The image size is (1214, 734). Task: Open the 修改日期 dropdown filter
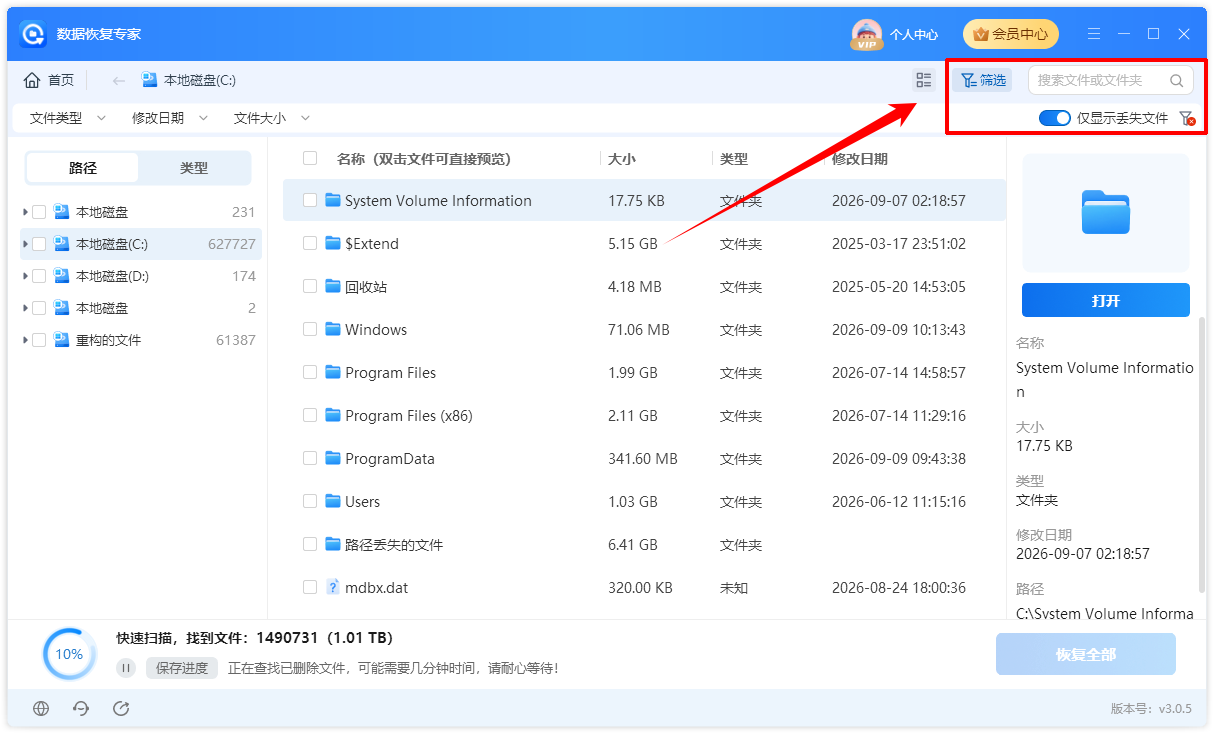169,118
